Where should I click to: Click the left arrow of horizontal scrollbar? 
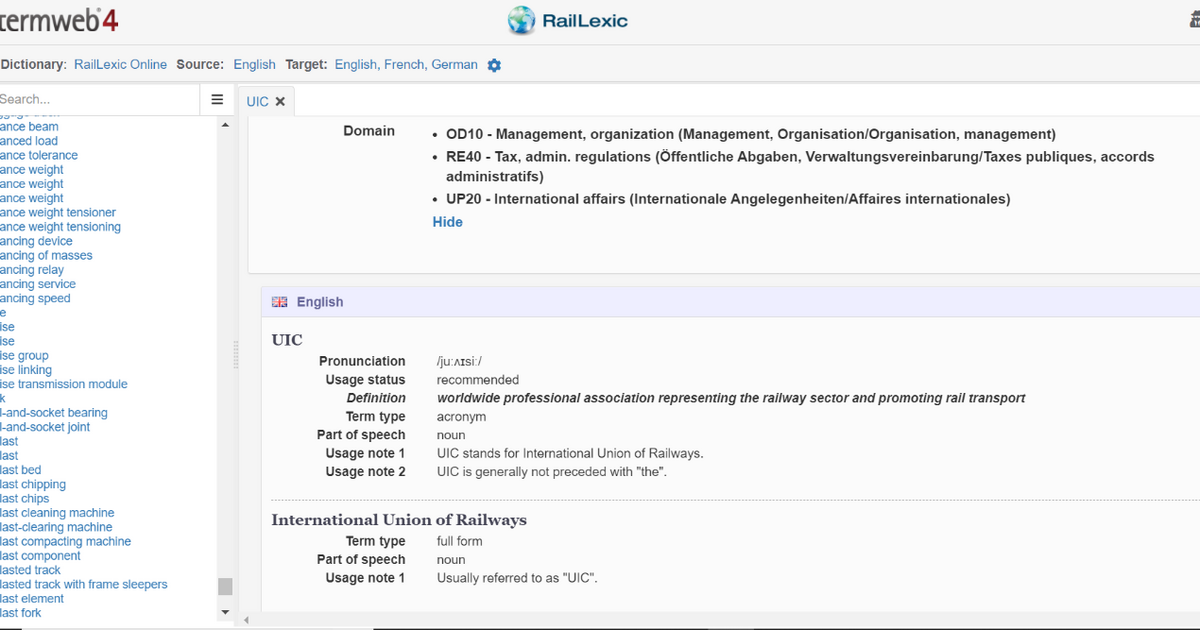coord(246,620)
